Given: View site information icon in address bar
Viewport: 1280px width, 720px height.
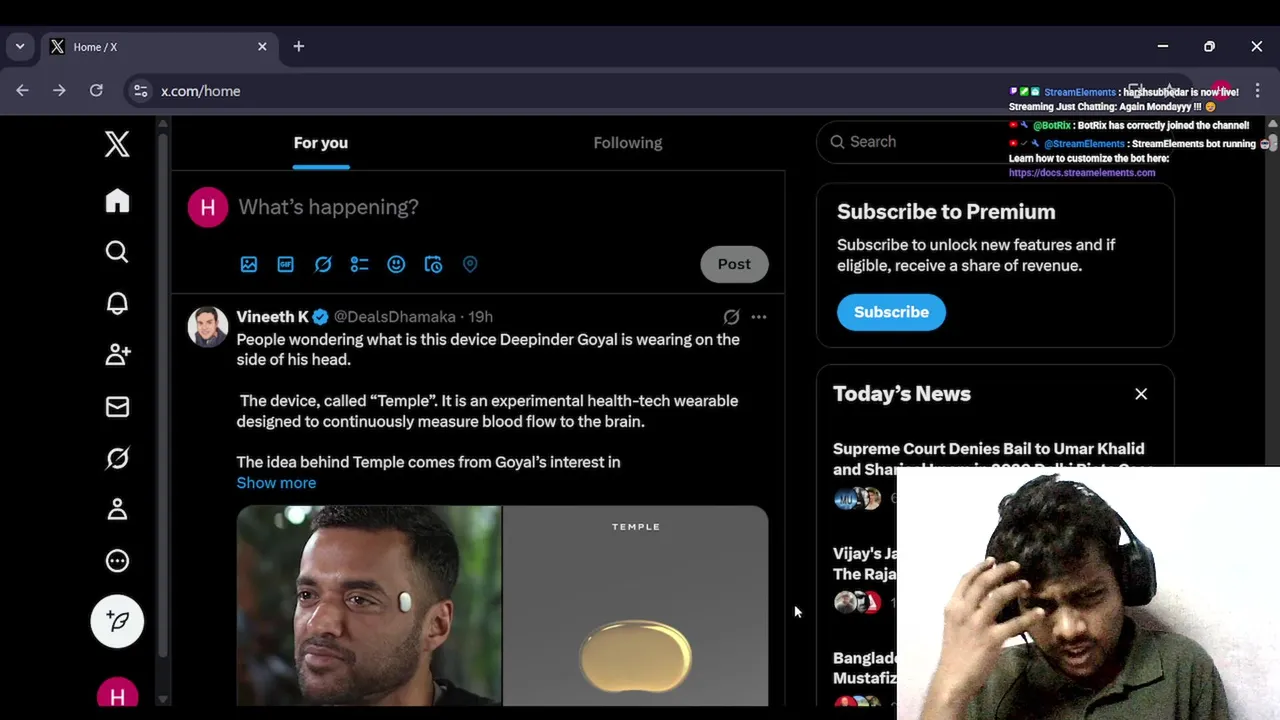Looking at the screenshot, I should 141,91.
